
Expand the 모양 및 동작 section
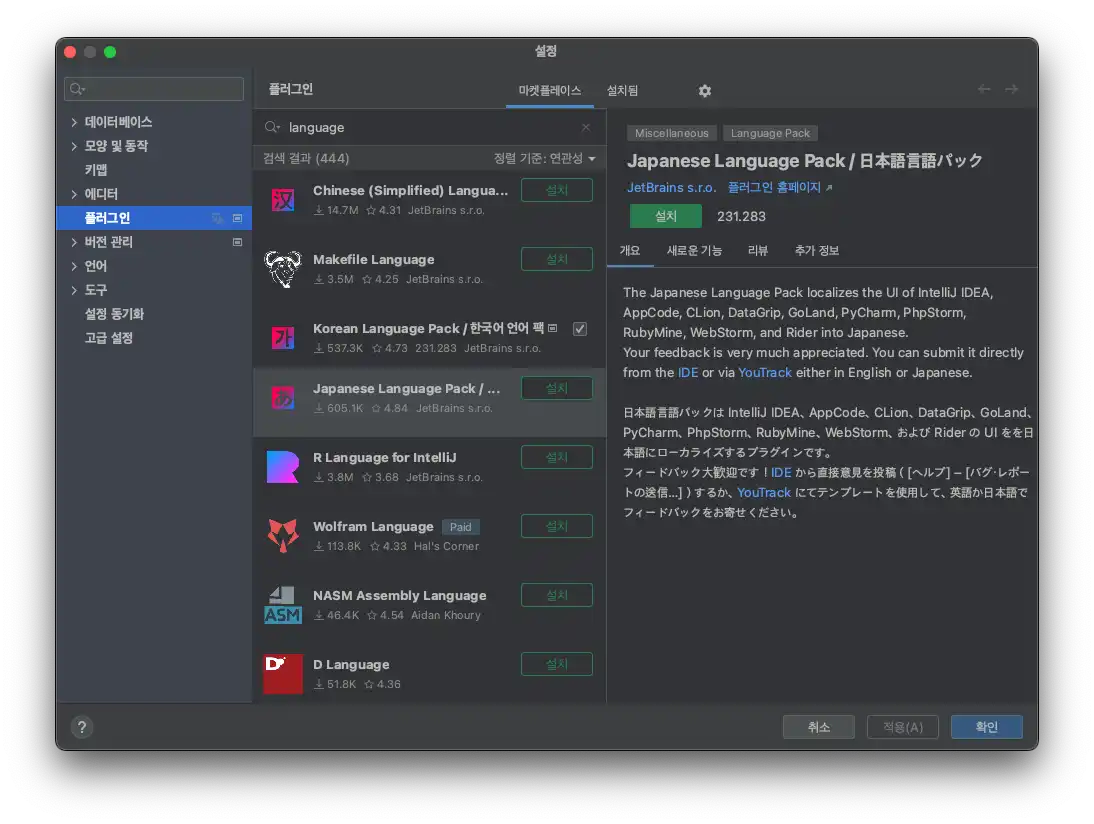tap(74, 146)
